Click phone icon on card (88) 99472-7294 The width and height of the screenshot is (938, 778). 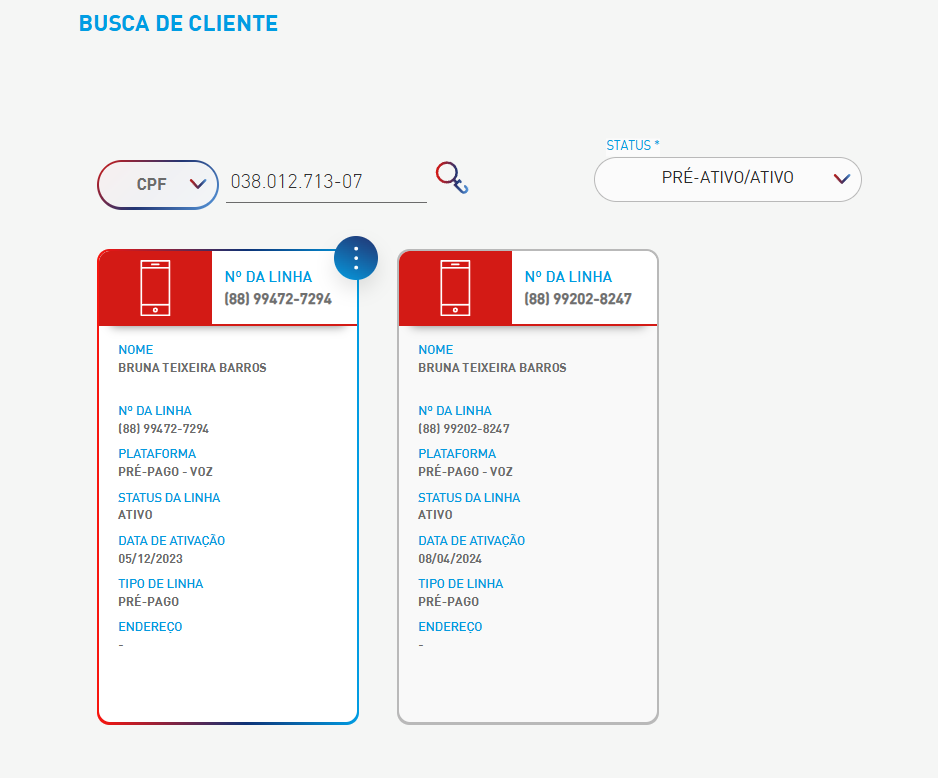pos(155,288)
